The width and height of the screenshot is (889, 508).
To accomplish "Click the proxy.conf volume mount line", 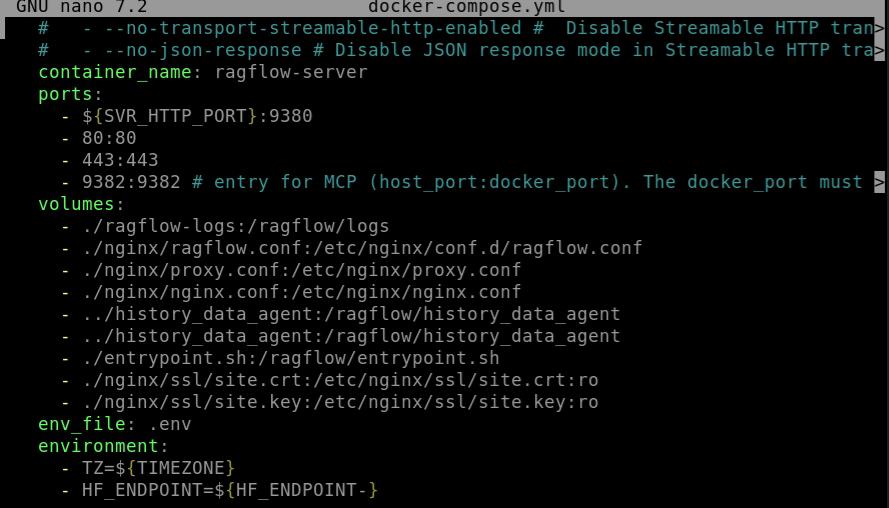I will 301,270.
